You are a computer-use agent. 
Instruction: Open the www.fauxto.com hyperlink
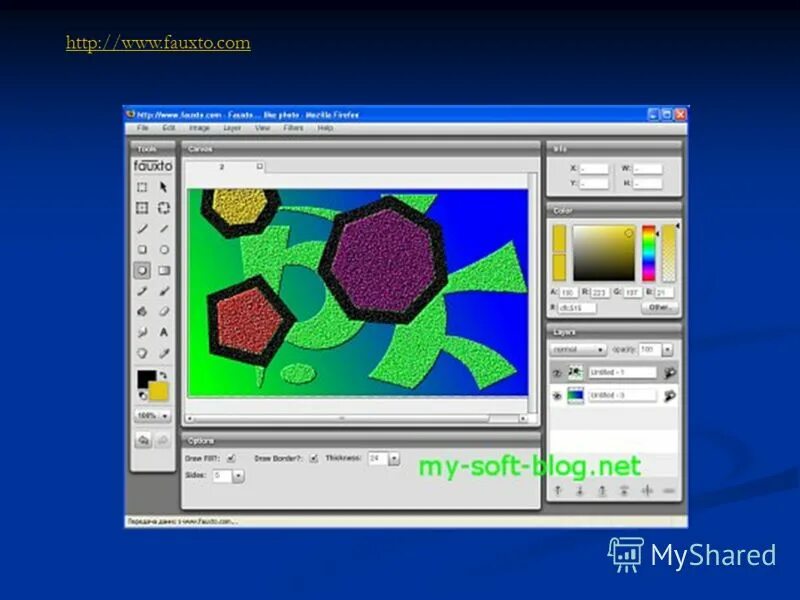158,42
